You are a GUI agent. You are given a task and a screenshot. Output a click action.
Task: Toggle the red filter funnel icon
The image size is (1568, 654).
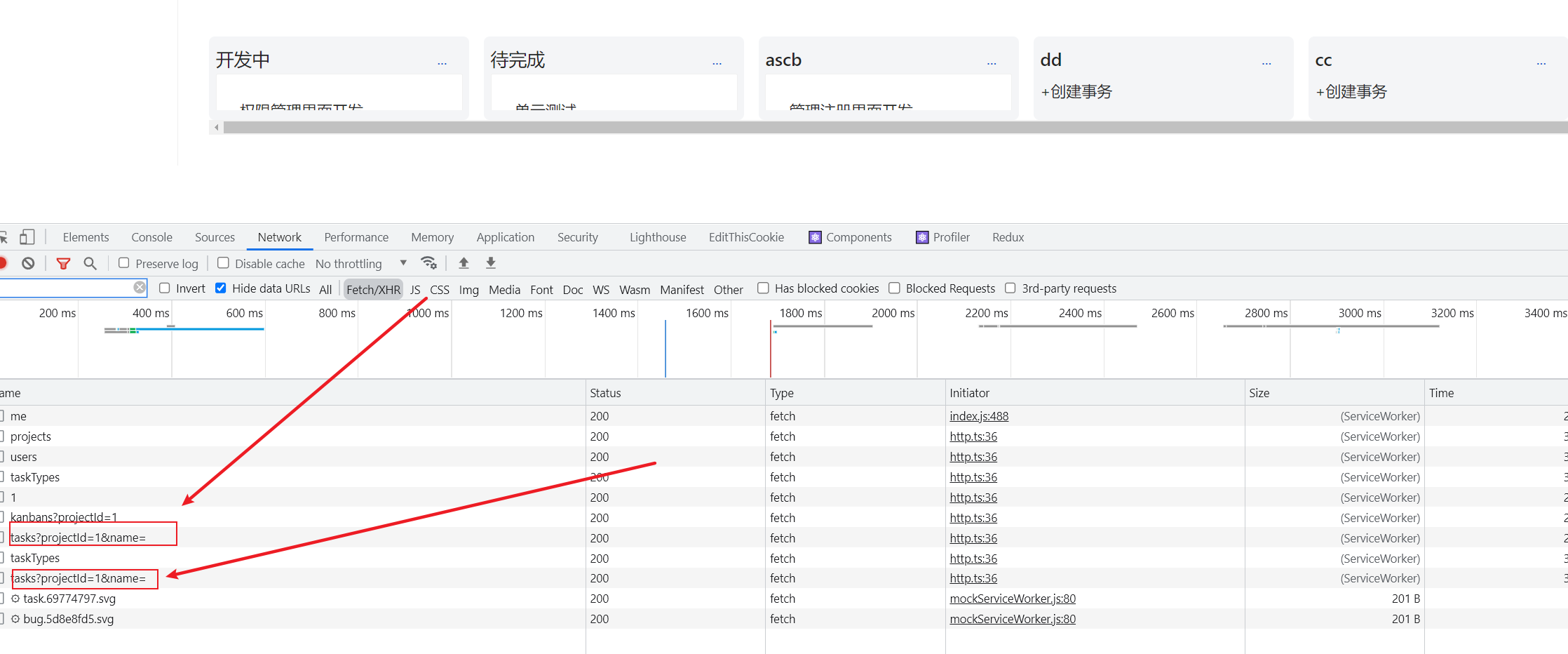(63, 263)
